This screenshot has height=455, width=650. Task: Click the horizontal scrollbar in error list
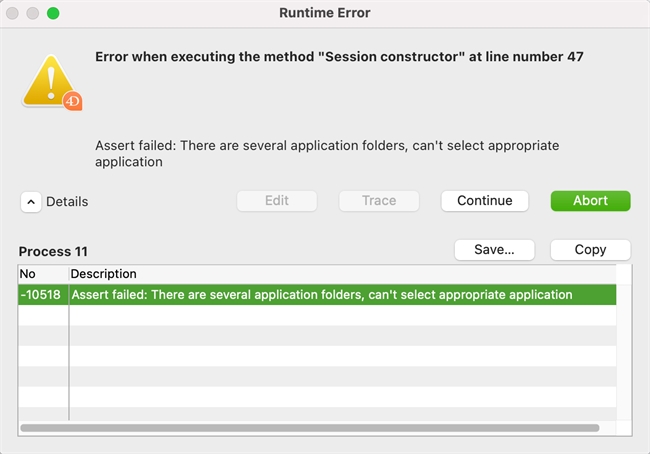[310, 428]
